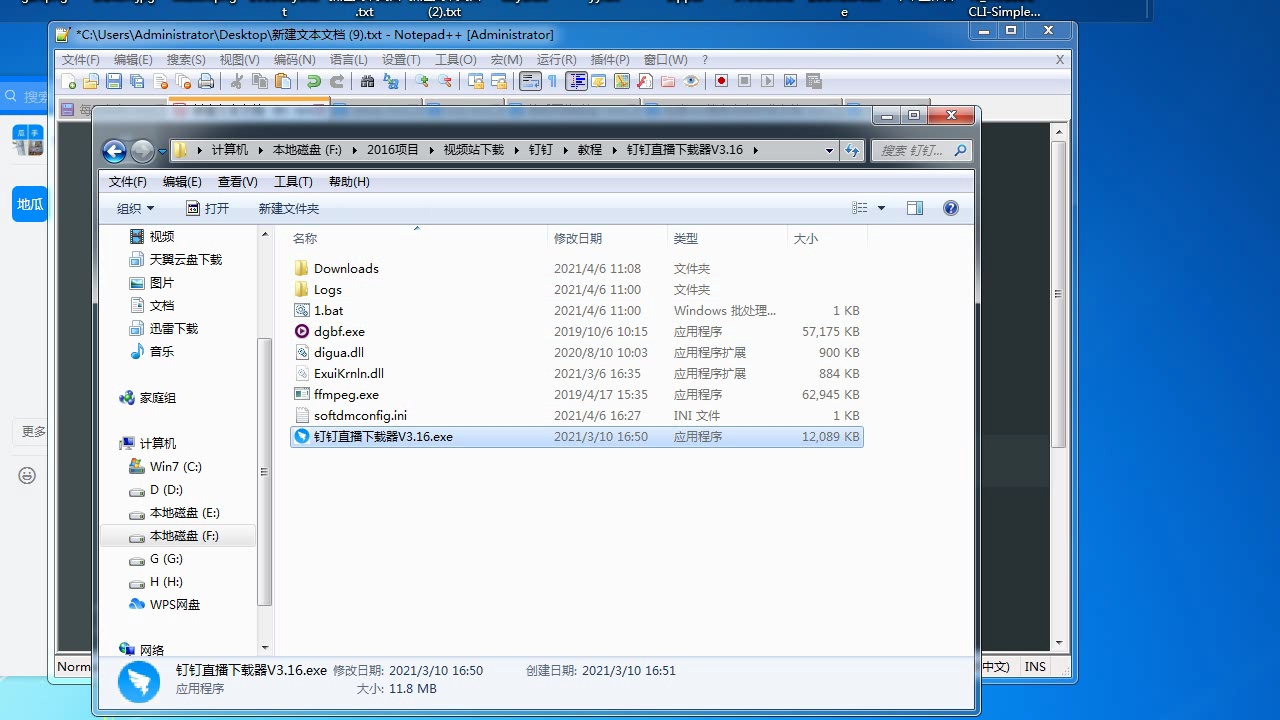Click the Run Macro Multiple Times icon
The image size is (1280, 720).
791,81
